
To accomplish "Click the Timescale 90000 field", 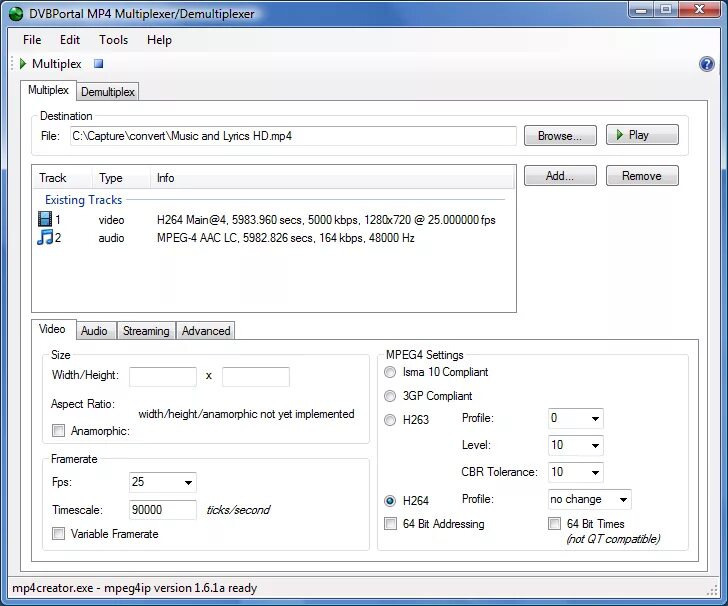I will tap(162, 509).
